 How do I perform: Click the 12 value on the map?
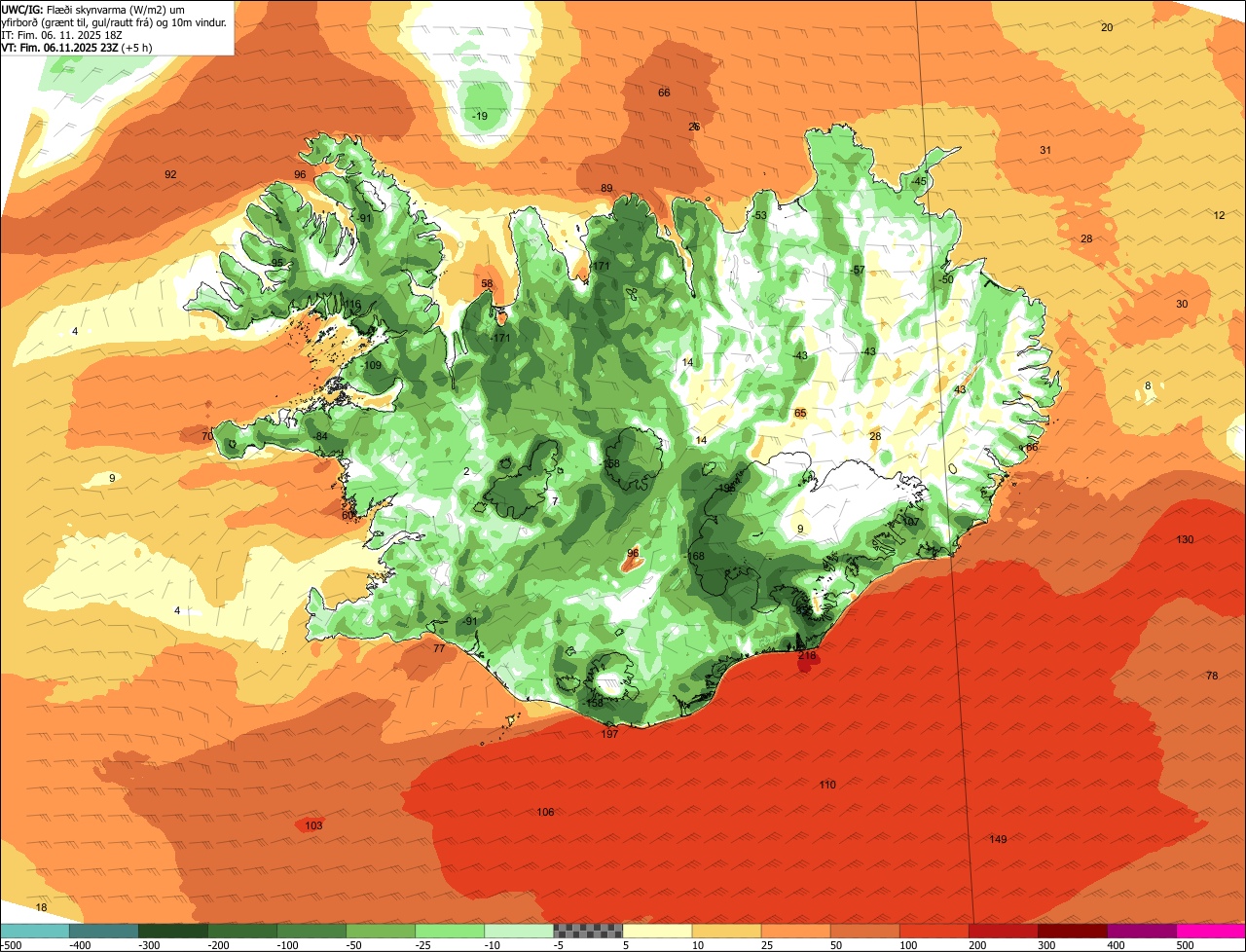1220,216
